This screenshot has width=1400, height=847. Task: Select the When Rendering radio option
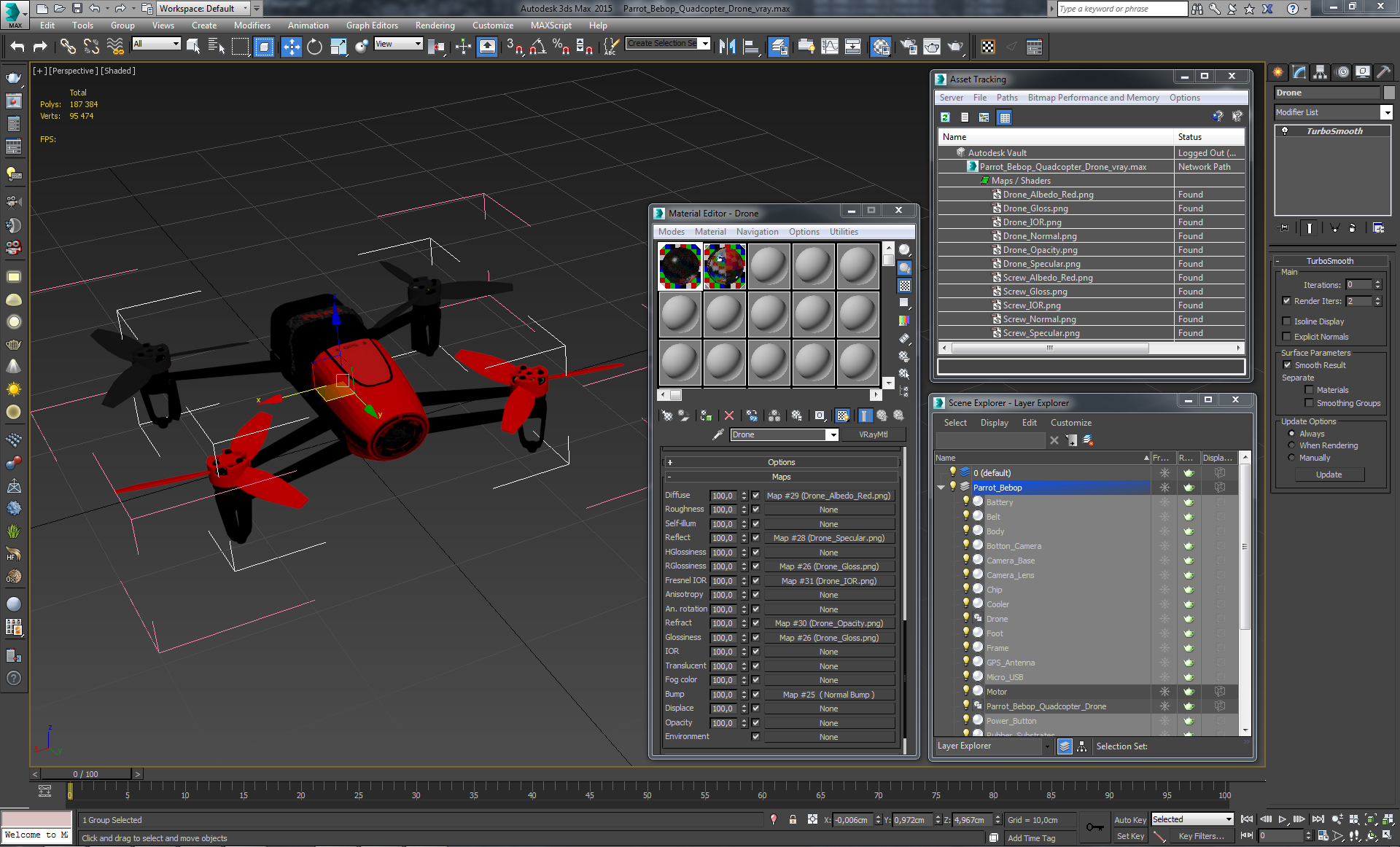pyautogui.click(x=1292, y=445)
